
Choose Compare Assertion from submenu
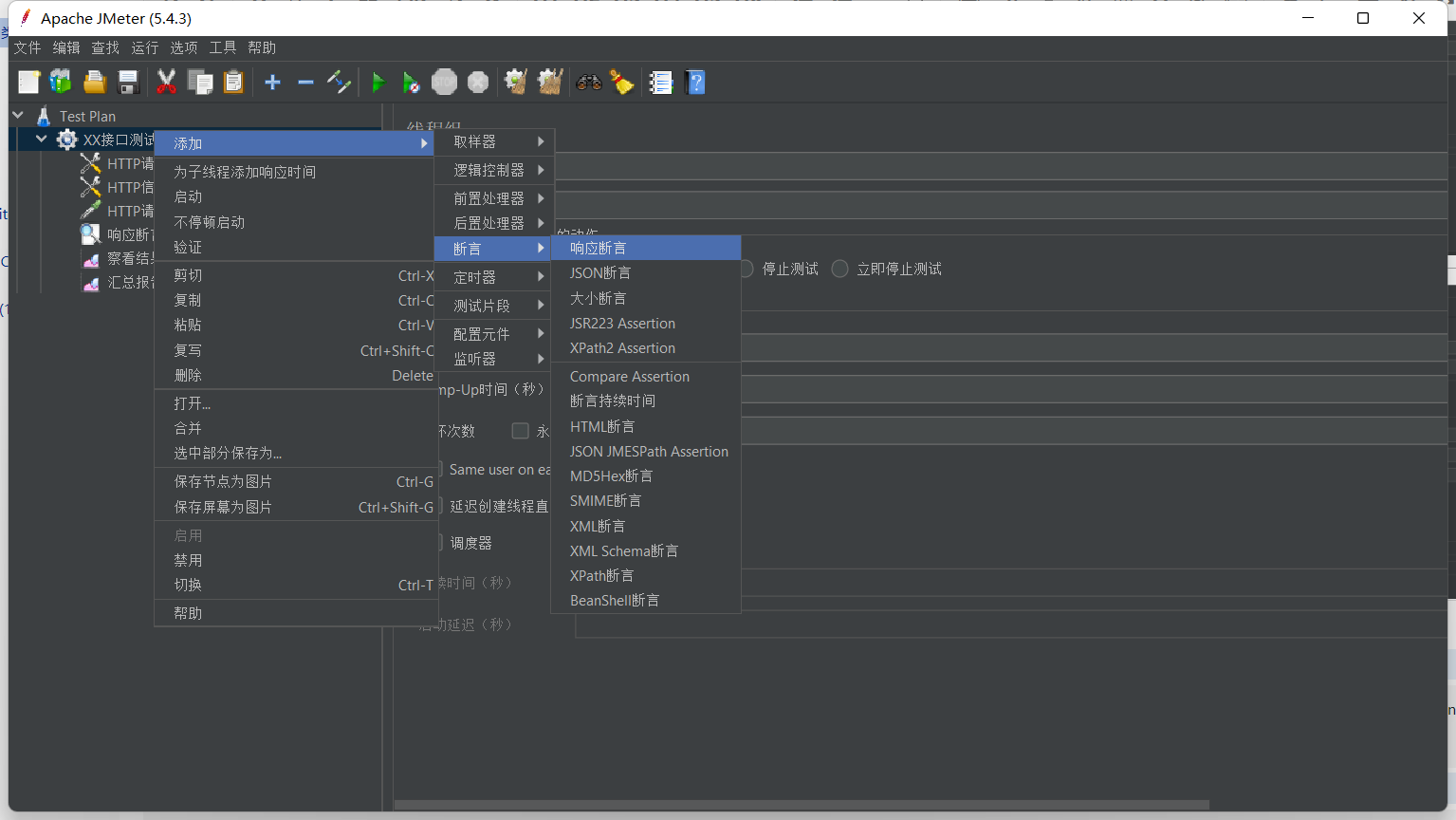[645, 377]
